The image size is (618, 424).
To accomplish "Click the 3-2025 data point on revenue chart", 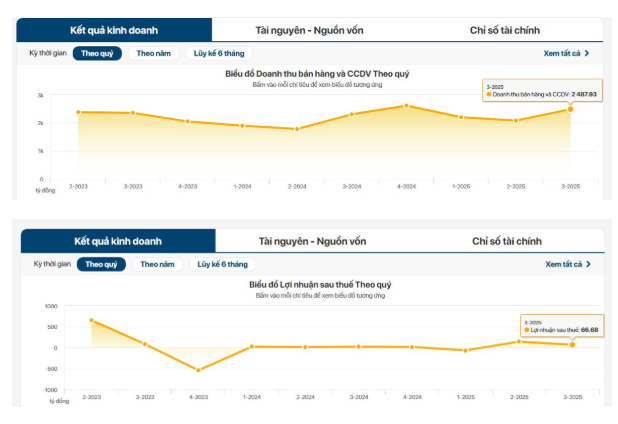I will coord(571,109).
